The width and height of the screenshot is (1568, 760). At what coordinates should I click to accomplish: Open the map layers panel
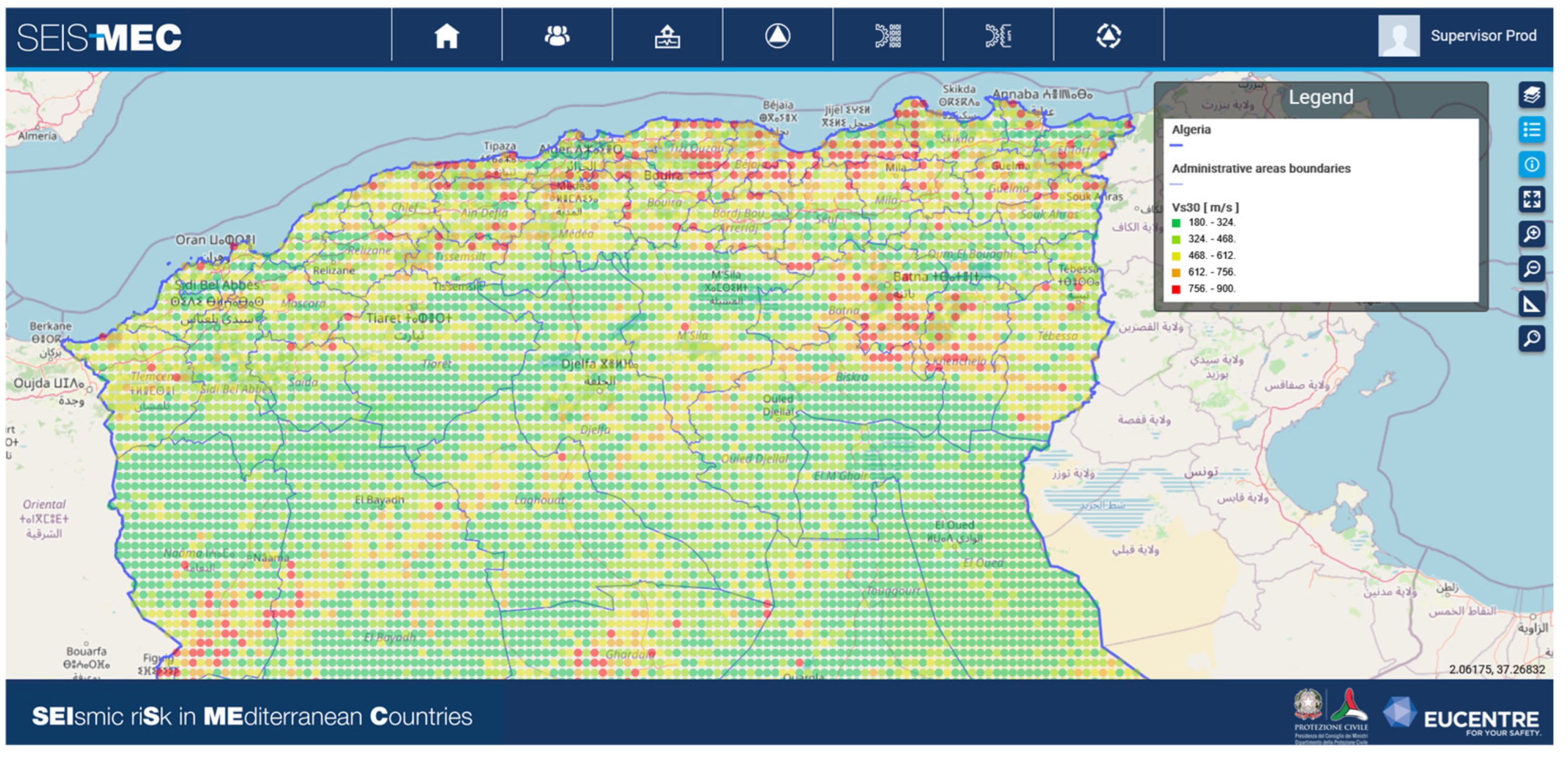click(x=1531, y=96)
